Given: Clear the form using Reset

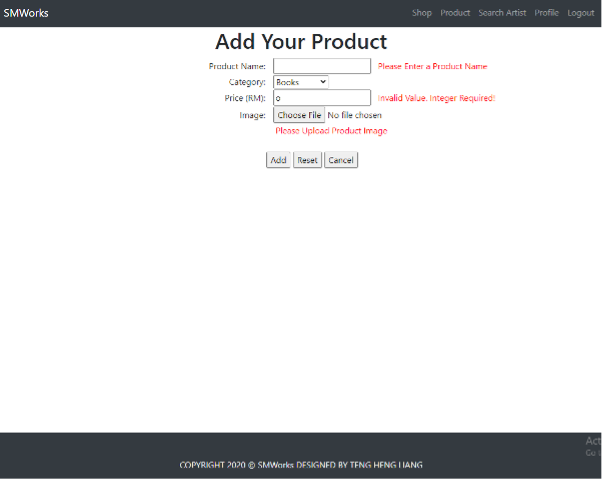Looking at the screenshot, I should click(x=307, y=160).
